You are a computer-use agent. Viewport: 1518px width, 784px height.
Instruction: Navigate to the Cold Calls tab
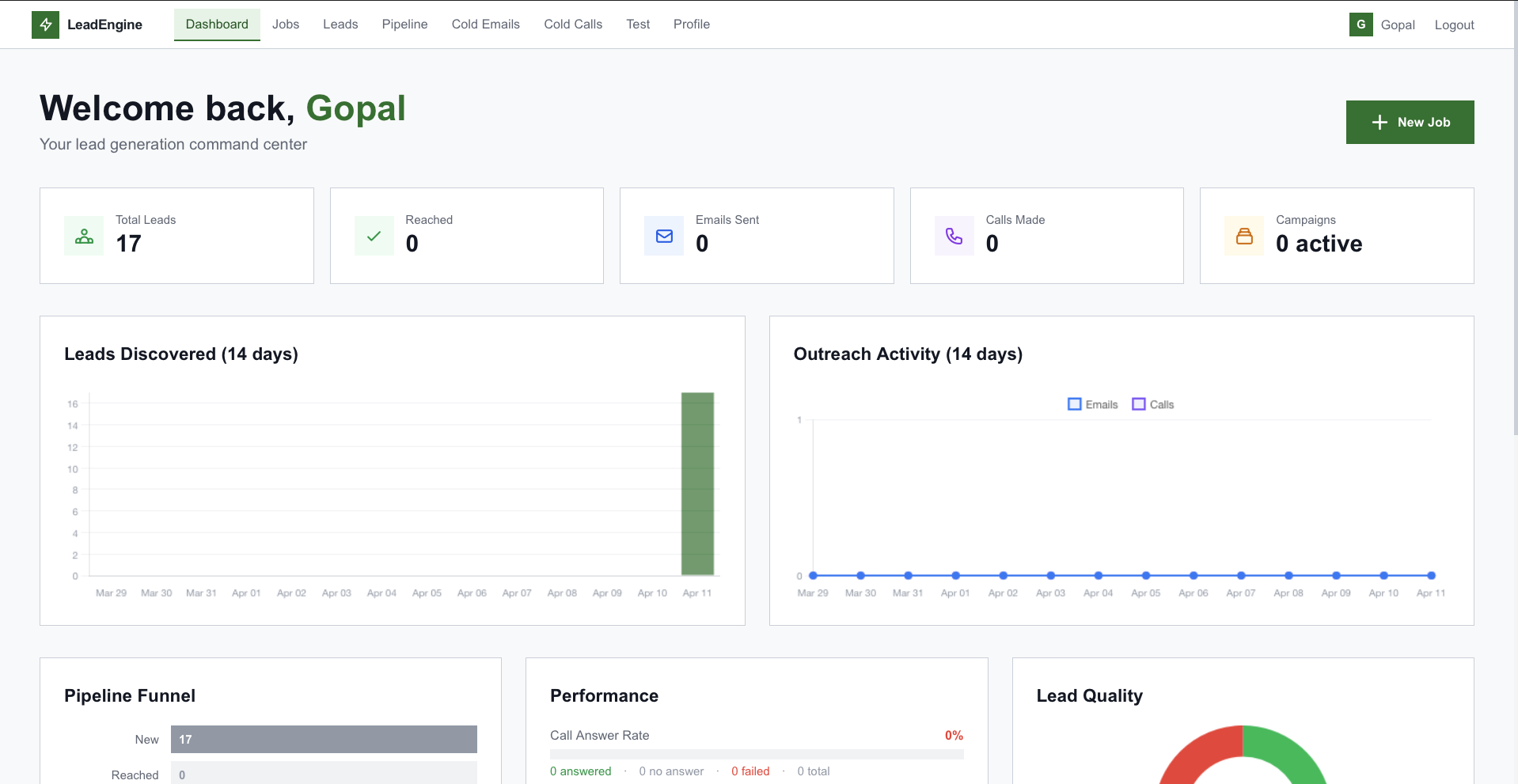pyautogui.click(x=572, y=25)
